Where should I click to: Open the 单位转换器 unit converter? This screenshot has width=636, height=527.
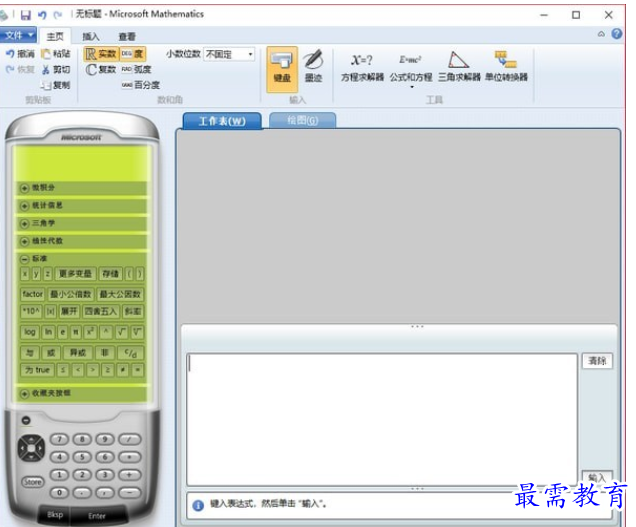coord(506,67)
